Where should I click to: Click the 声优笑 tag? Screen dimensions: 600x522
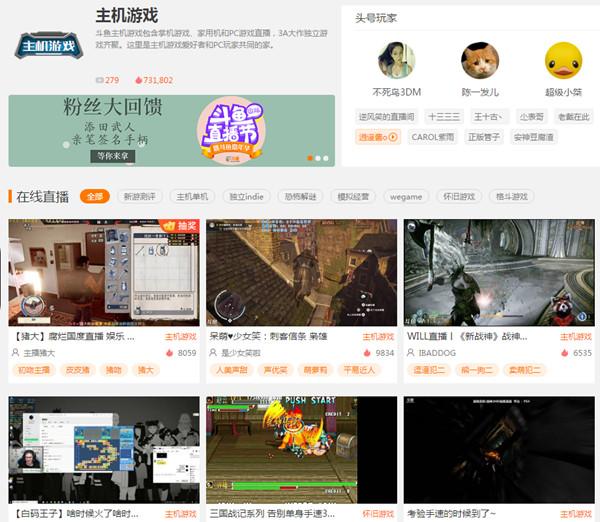pos(276,370)
